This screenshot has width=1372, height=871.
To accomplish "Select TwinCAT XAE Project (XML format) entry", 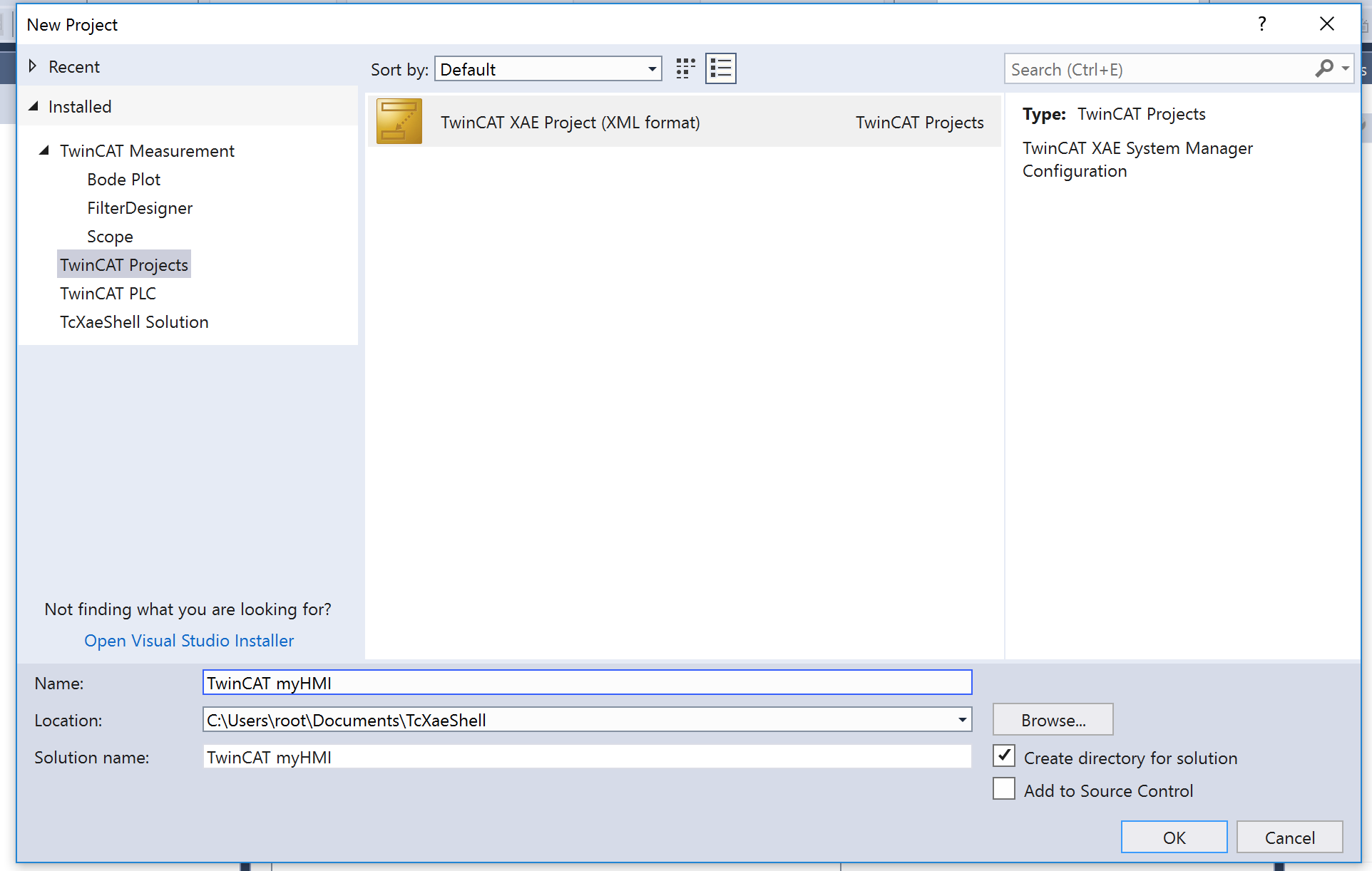I will [685, 122].
